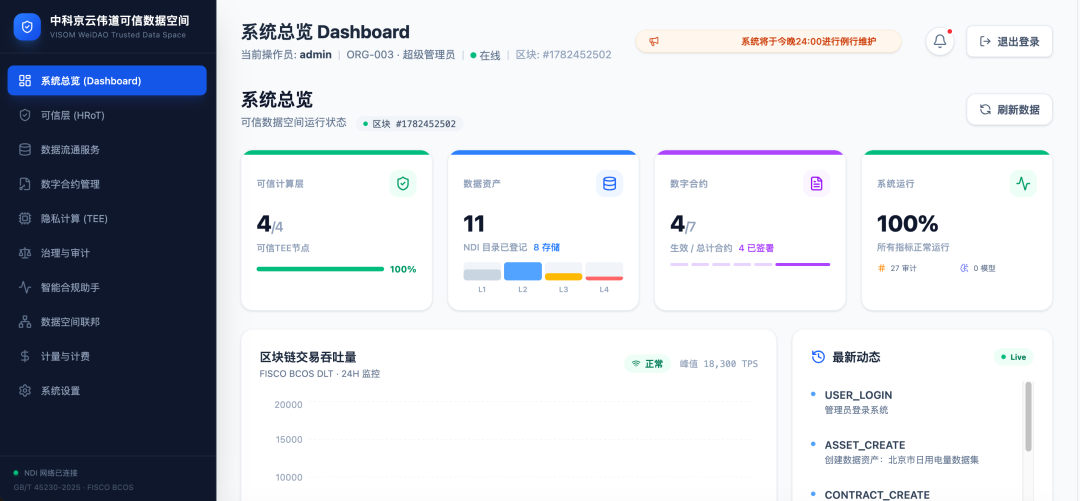Click the 数字合约管理 document icon
Screen dimensions: 1080x501
click(25, 184)
